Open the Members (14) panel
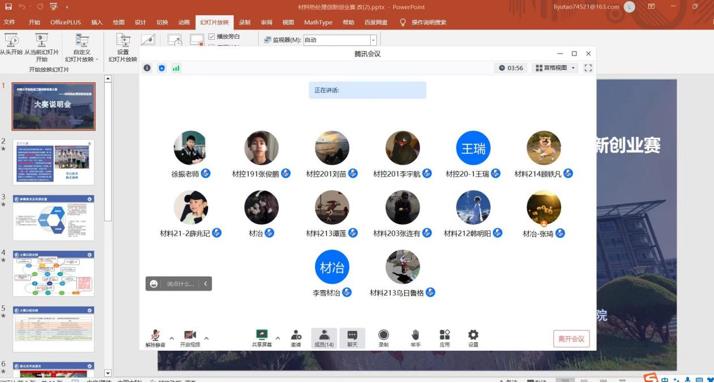The height and width of the screenshot is (383, 714). tap(324, 338)
